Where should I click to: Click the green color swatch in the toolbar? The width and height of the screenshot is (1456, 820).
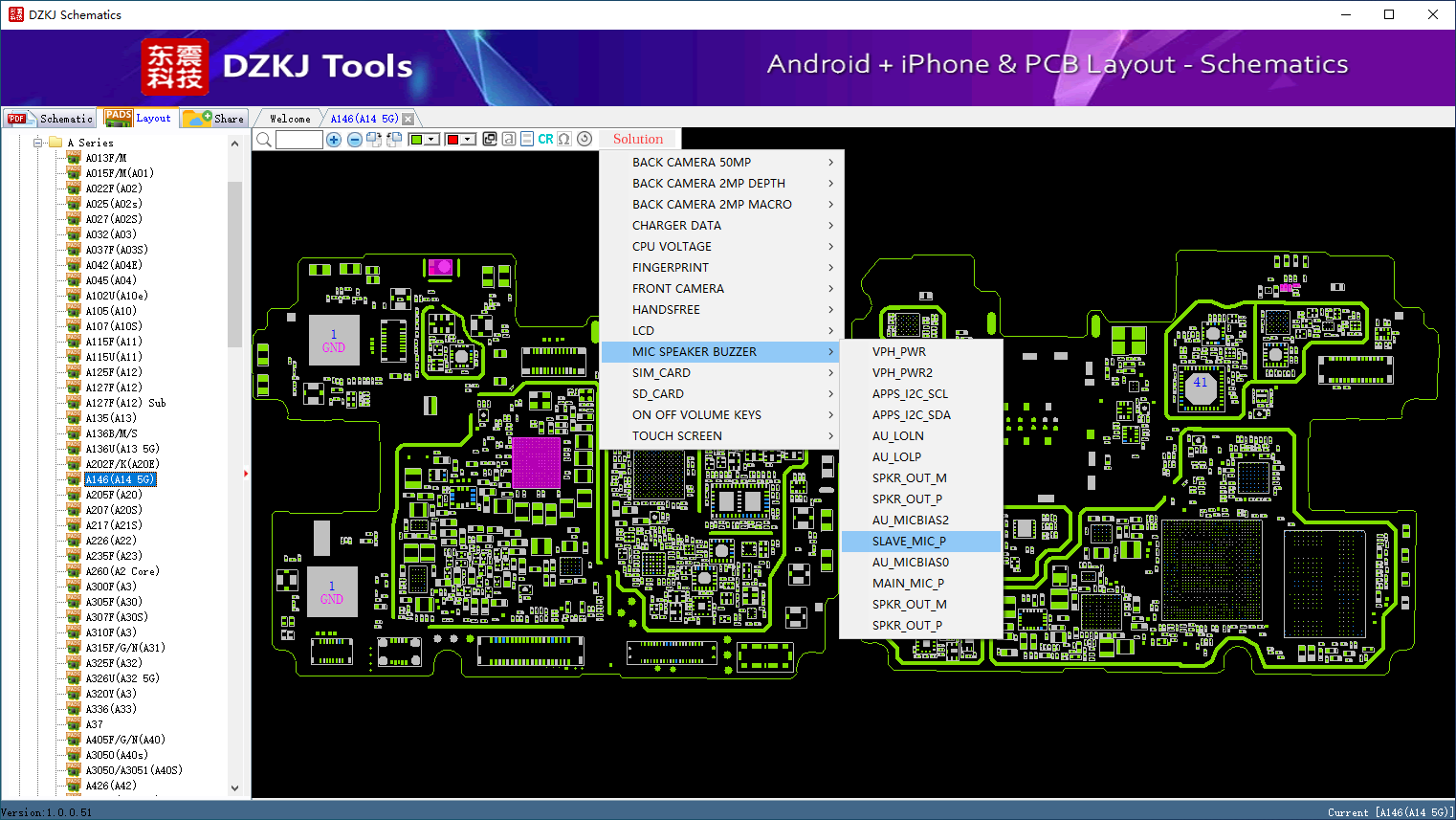click(416, 140)
